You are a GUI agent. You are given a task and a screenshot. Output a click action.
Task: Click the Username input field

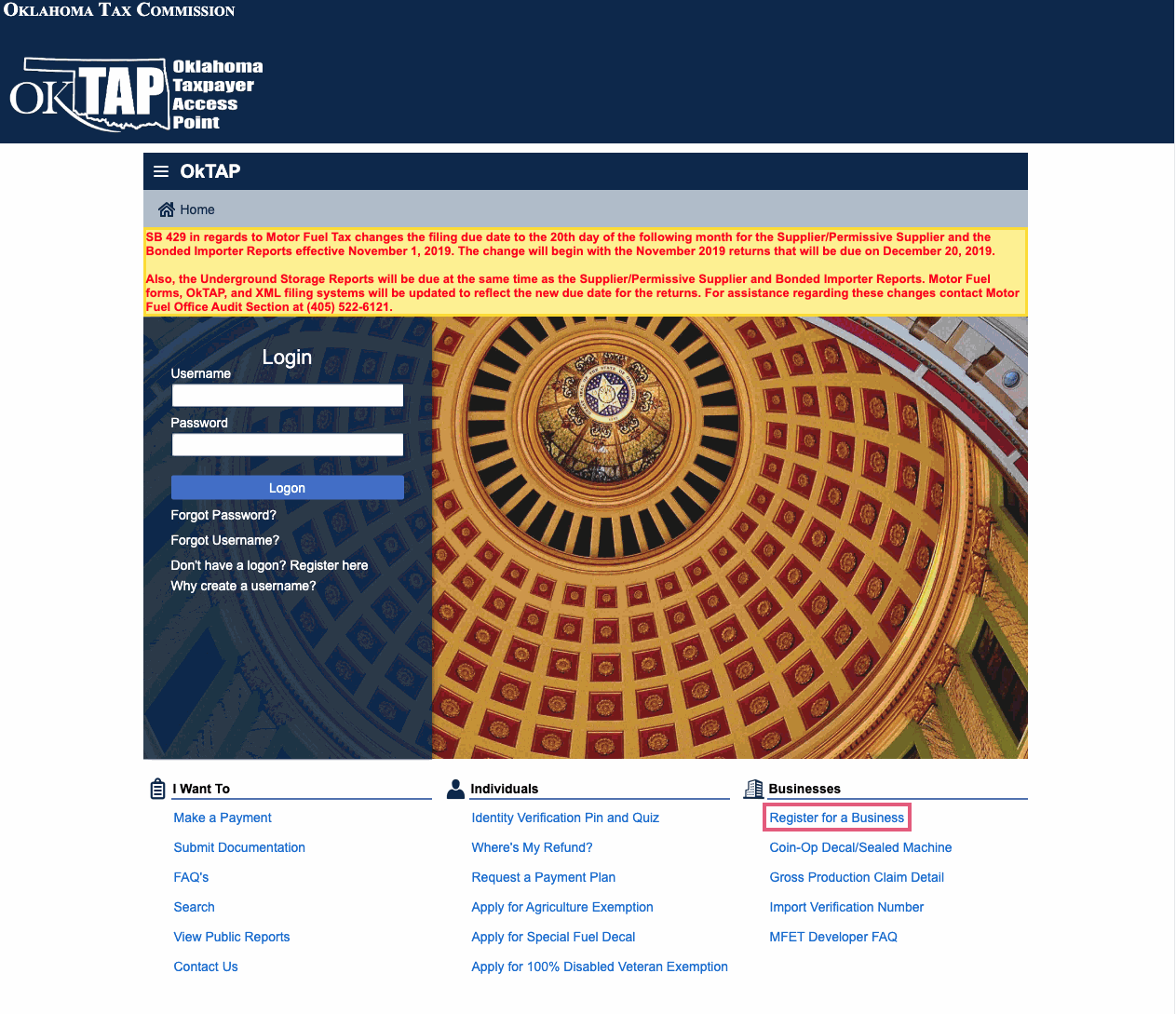(288, 395)
